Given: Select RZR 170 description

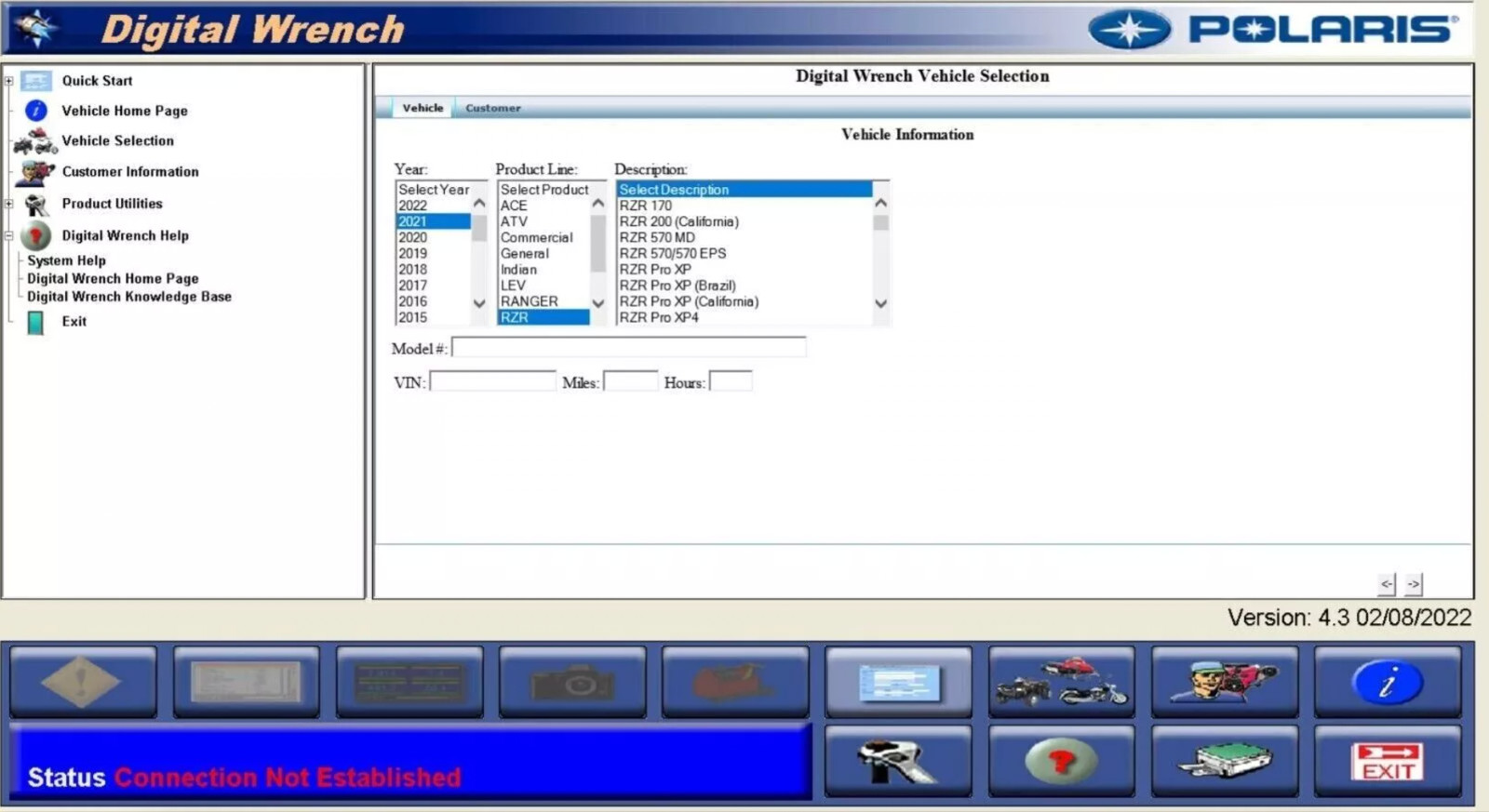Looking at the screenshot, I should pos(744,206).
